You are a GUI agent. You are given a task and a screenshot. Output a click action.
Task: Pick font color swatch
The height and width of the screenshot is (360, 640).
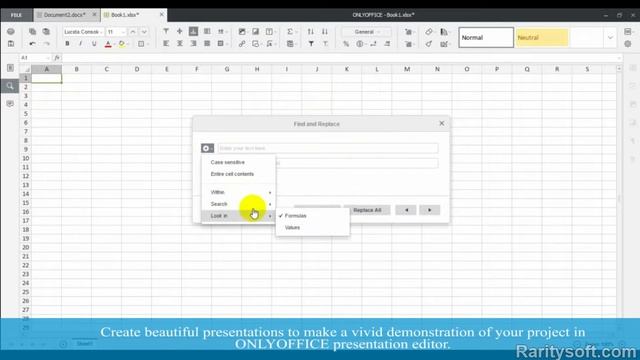[x=108, y=44]
